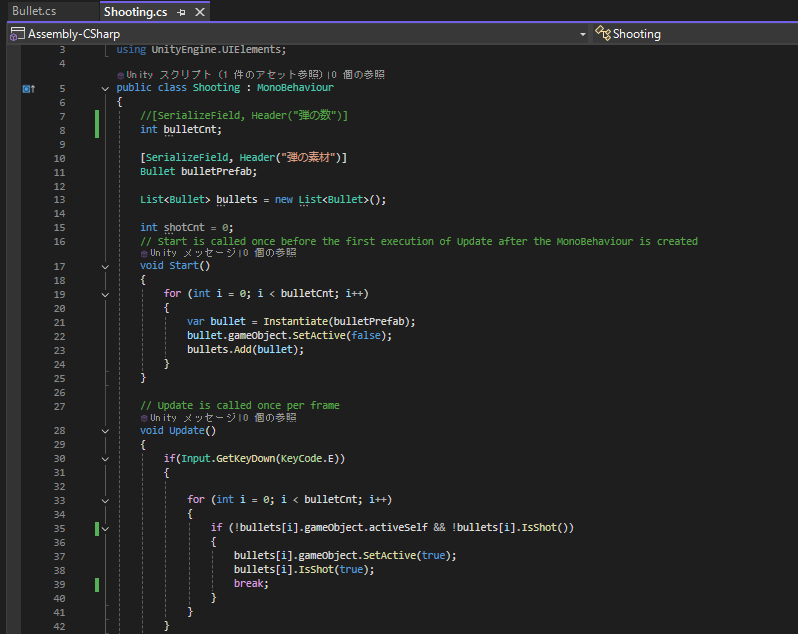Click the bulletCnt variable on line 8
This screenshot has height=634, width=798.
click(x=191, y=129)
